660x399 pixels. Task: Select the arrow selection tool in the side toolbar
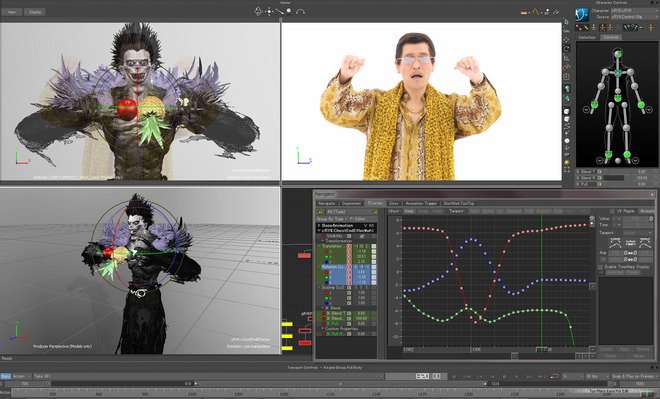point(567,22)
